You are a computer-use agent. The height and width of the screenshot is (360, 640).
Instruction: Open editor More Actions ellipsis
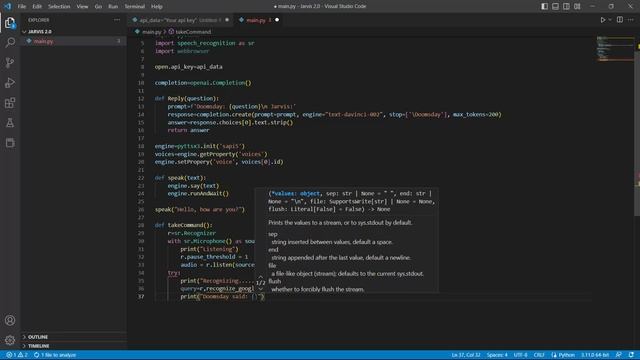(631, 20)
